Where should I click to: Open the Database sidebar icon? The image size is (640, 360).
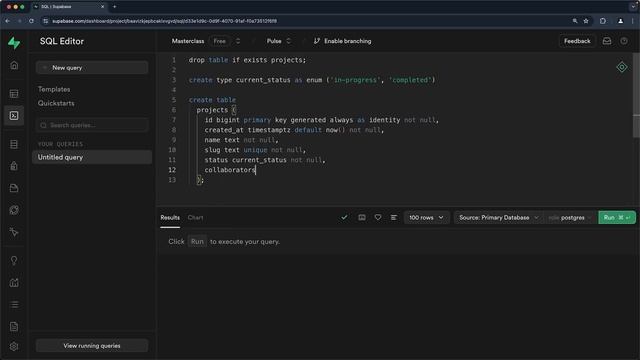[x=14, y=144]
